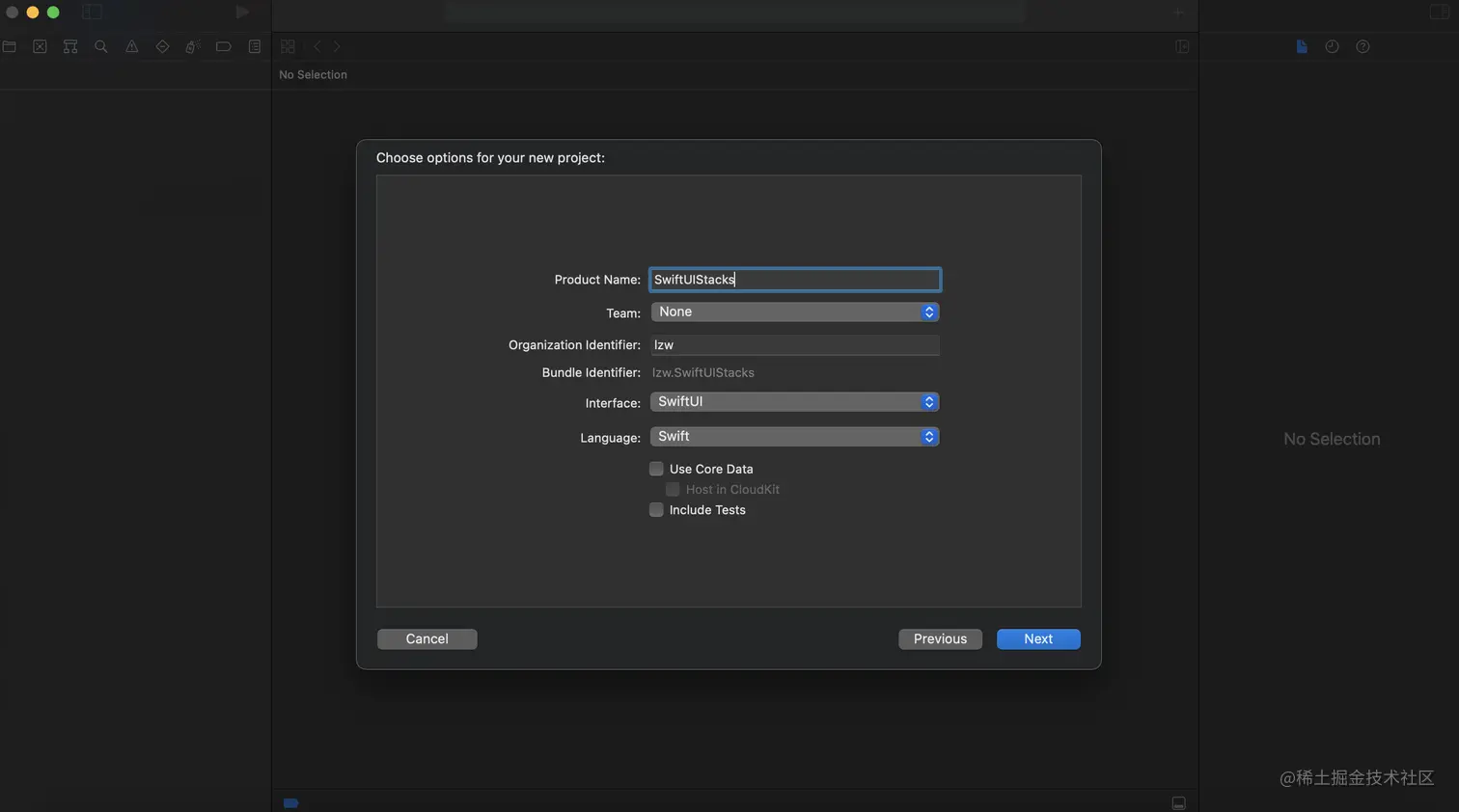Show the History inspector clock icon

1332,46
